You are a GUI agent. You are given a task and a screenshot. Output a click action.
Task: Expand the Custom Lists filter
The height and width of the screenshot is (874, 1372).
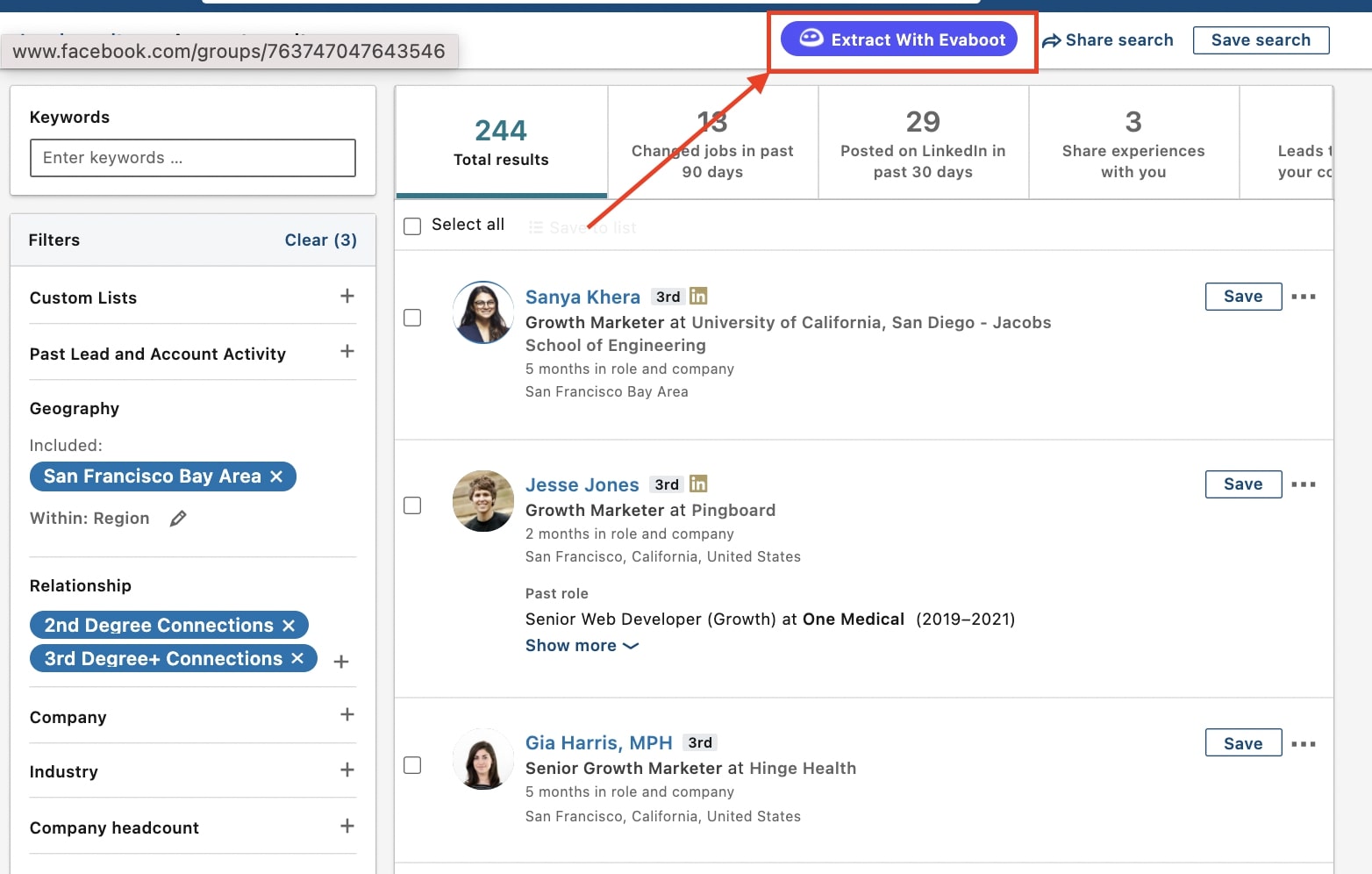point(347,296)
